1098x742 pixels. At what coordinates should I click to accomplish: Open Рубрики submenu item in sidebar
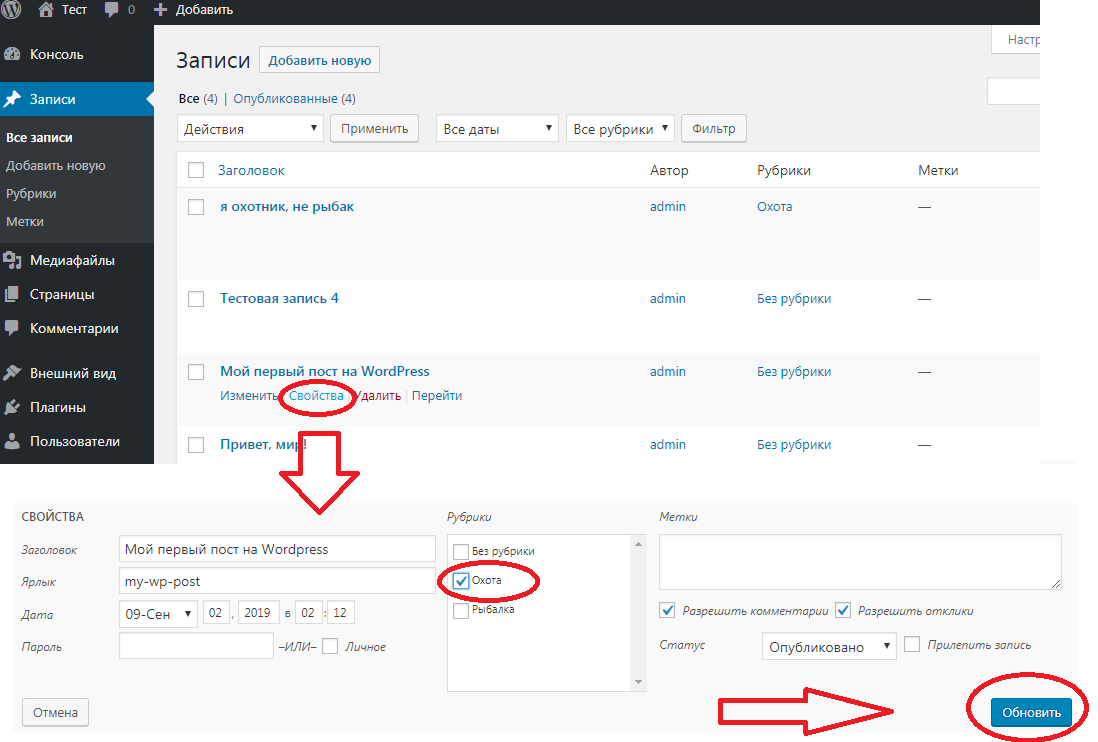tap(31, 194)
